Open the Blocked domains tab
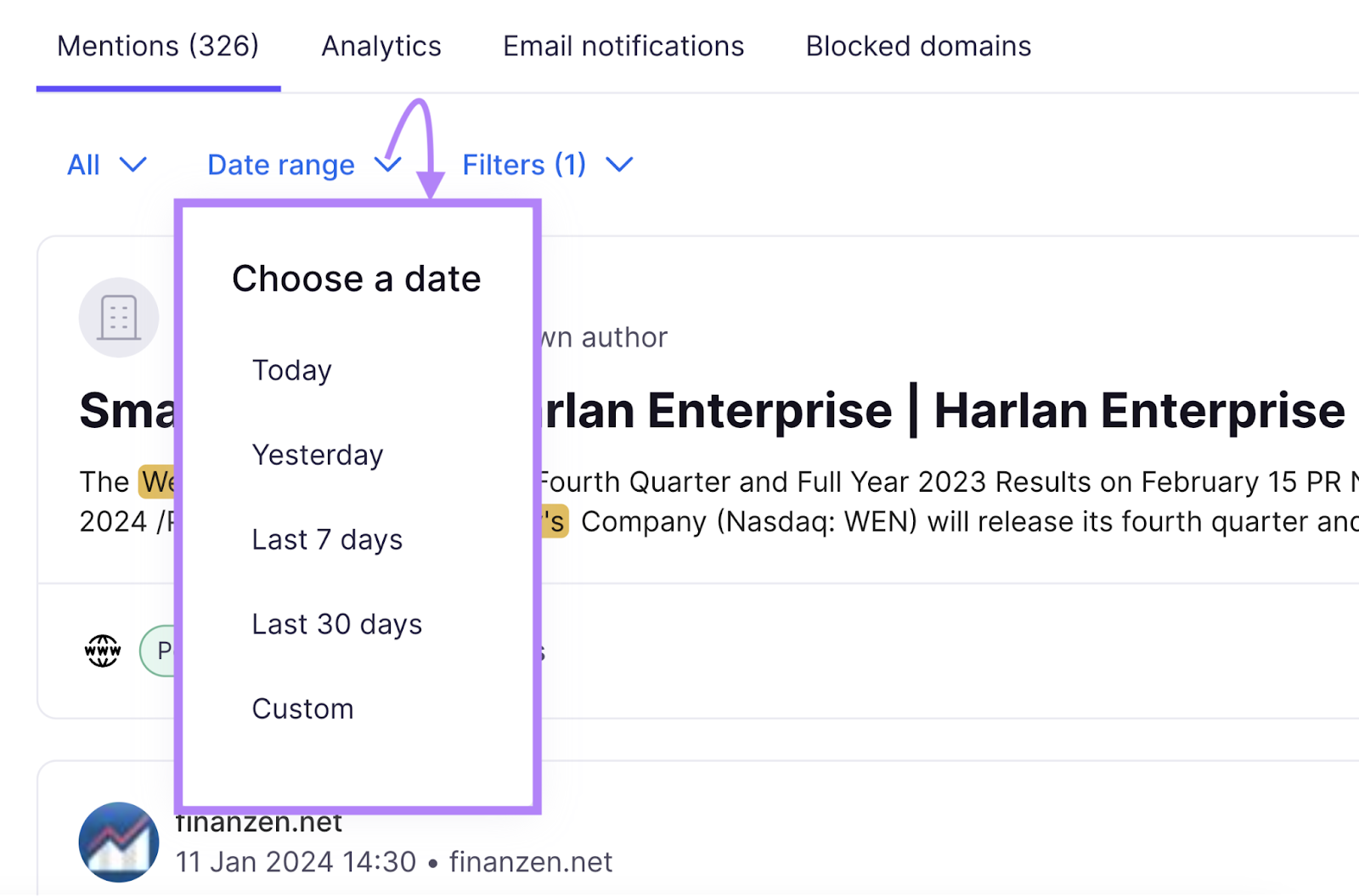The image size is (1359, 896). 918,46
